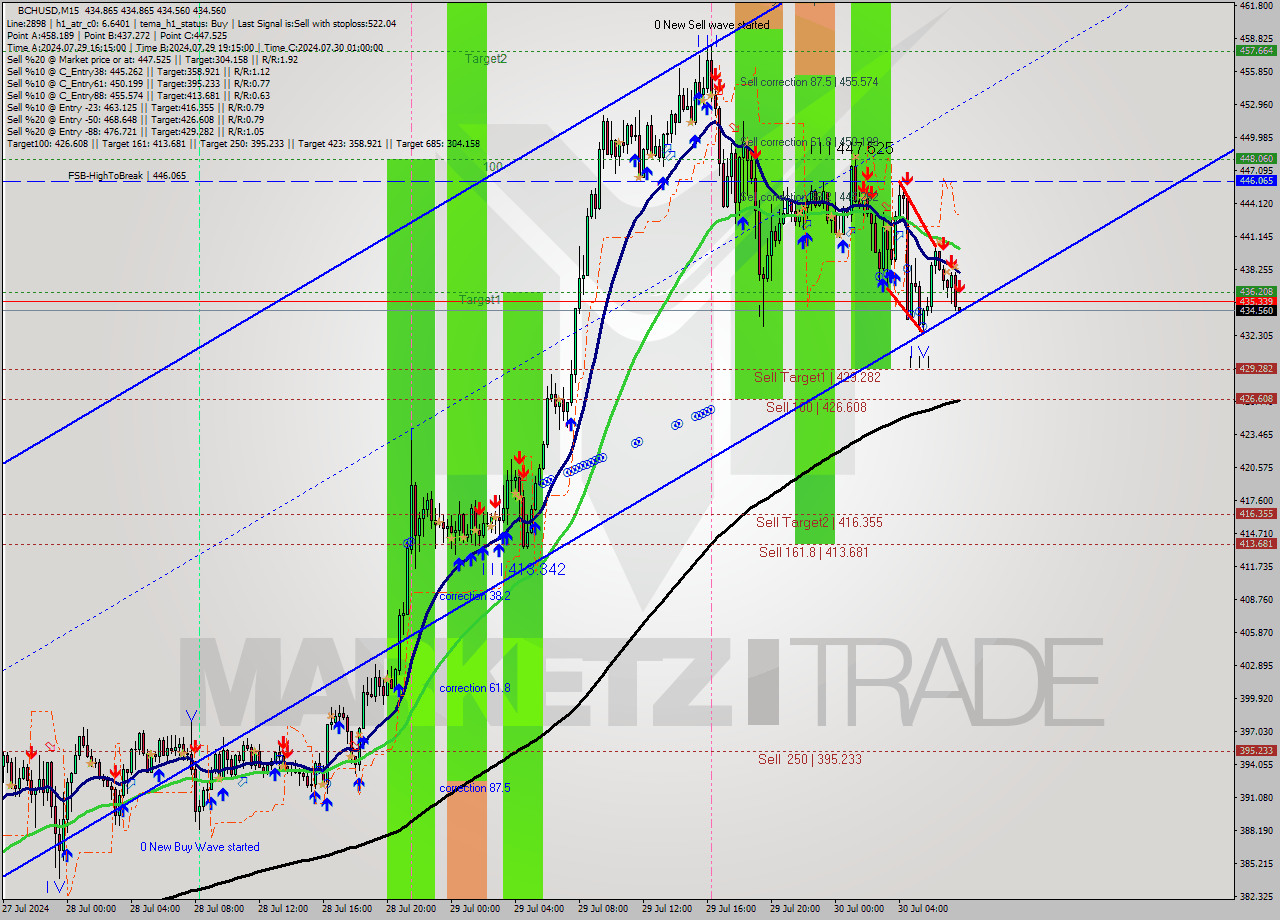Click the '0 New Sell wave started' label
Viewport: 1280px width, 920px height.
tap(712, 25)
